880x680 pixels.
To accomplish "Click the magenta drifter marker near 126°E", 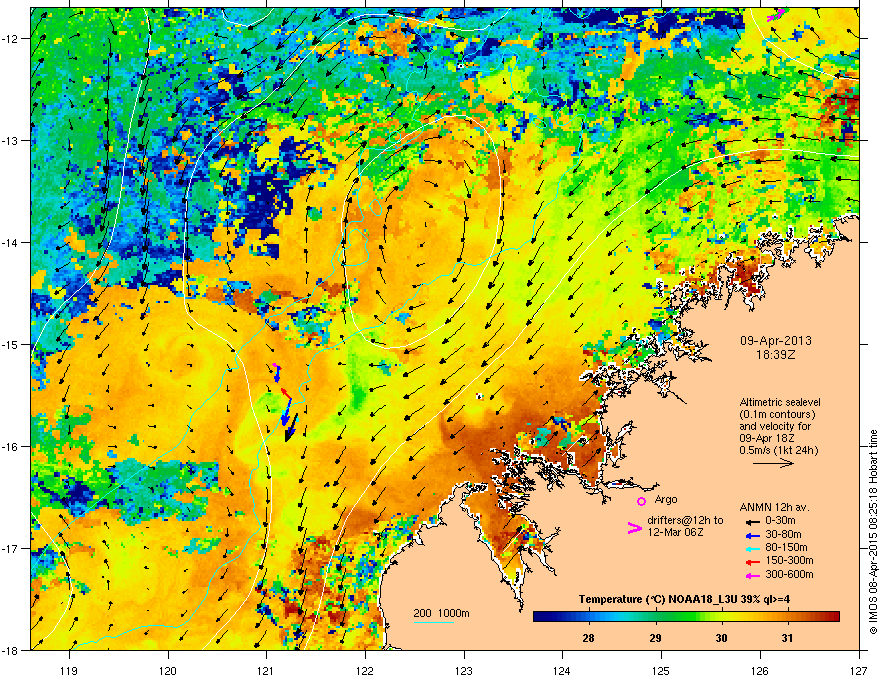I will [x=776, y=15].
